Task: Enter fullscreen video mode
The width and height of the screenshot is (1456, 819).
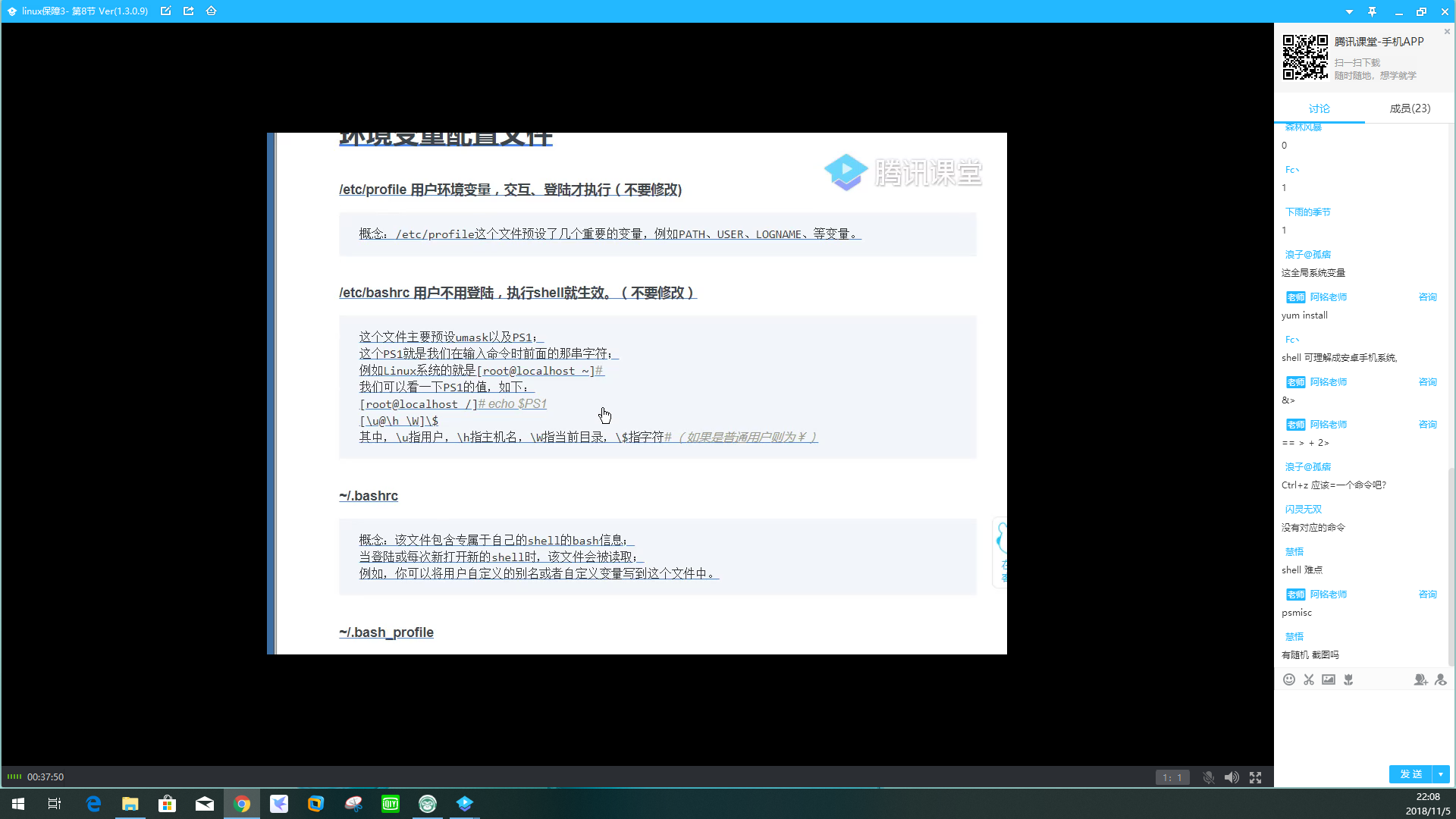Action: click(x=1256, y=777)
